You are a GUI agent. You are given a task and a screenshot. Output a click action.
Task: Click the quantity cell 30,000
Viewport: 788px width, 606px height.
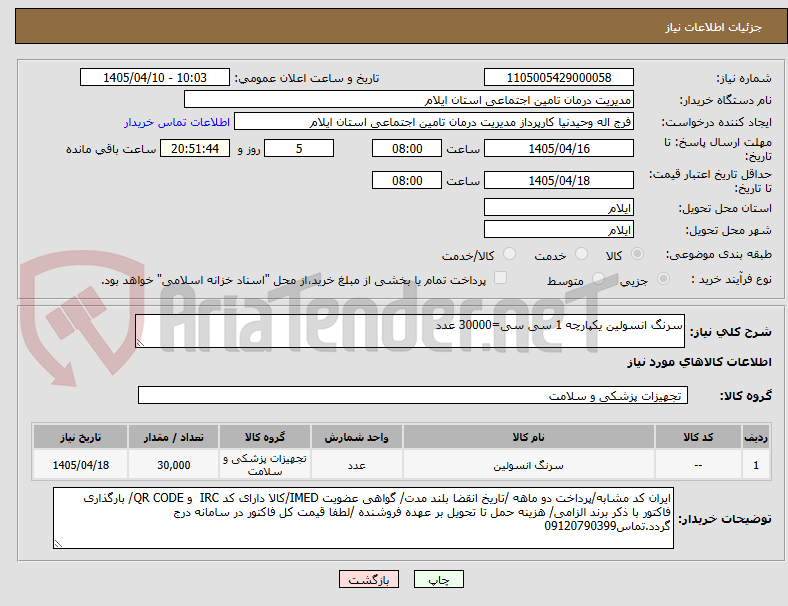coord(173,465)
